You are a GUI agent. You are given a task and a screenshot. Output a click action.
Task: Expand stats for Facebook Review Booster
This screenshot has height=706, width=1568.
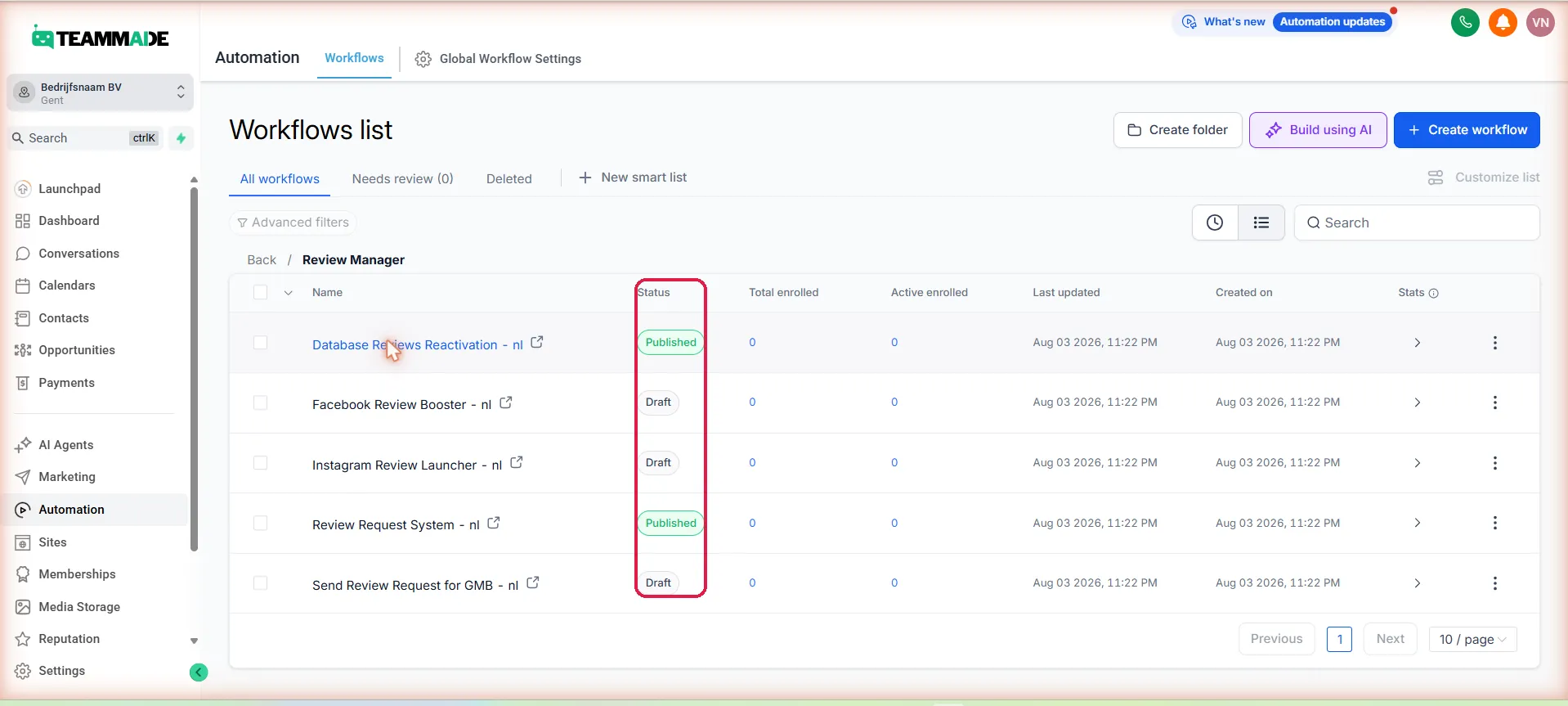[1418, 402]
